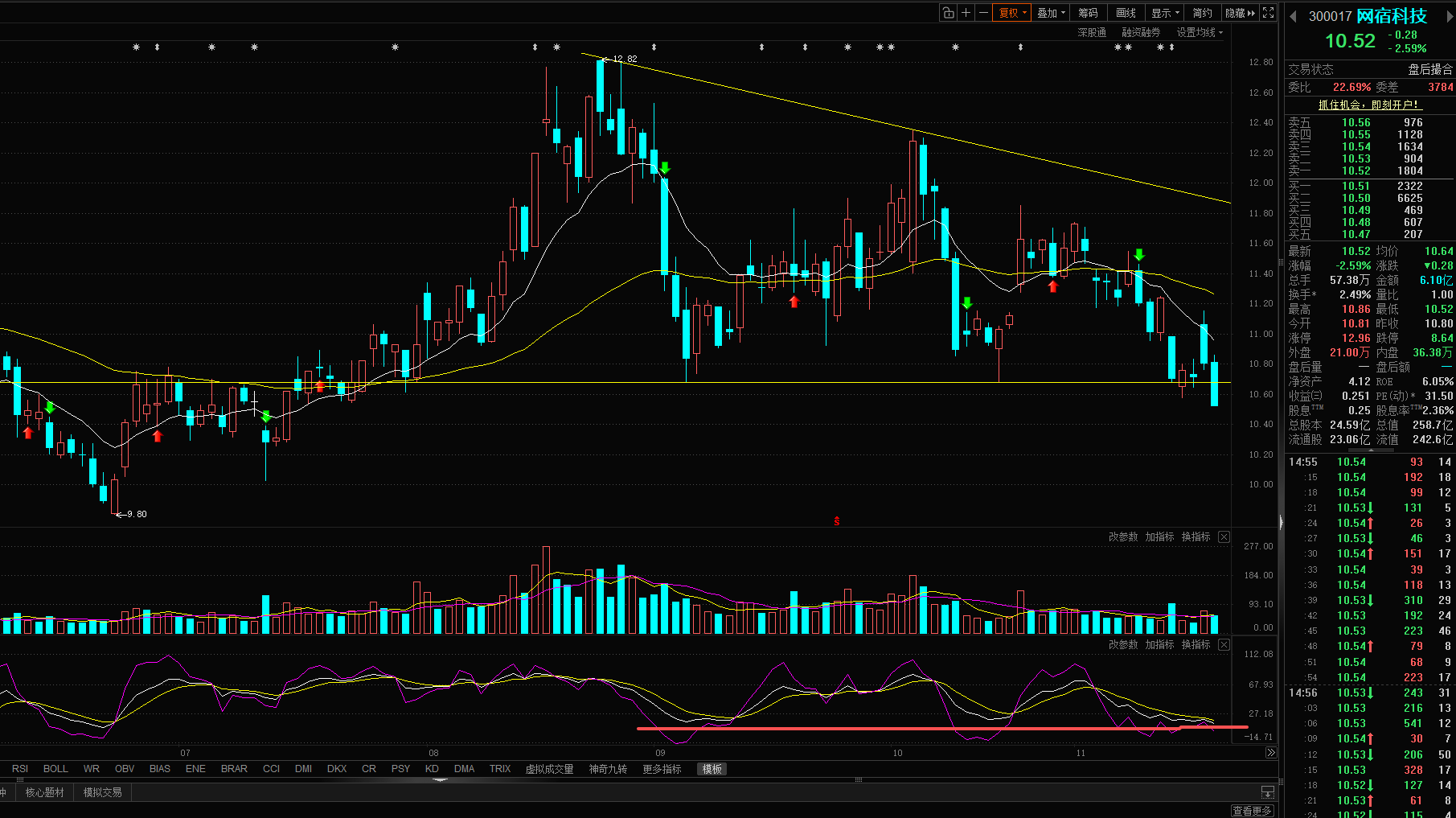
Task: Close the bottom oscillator indicator panel
Action: [1224, 645]
